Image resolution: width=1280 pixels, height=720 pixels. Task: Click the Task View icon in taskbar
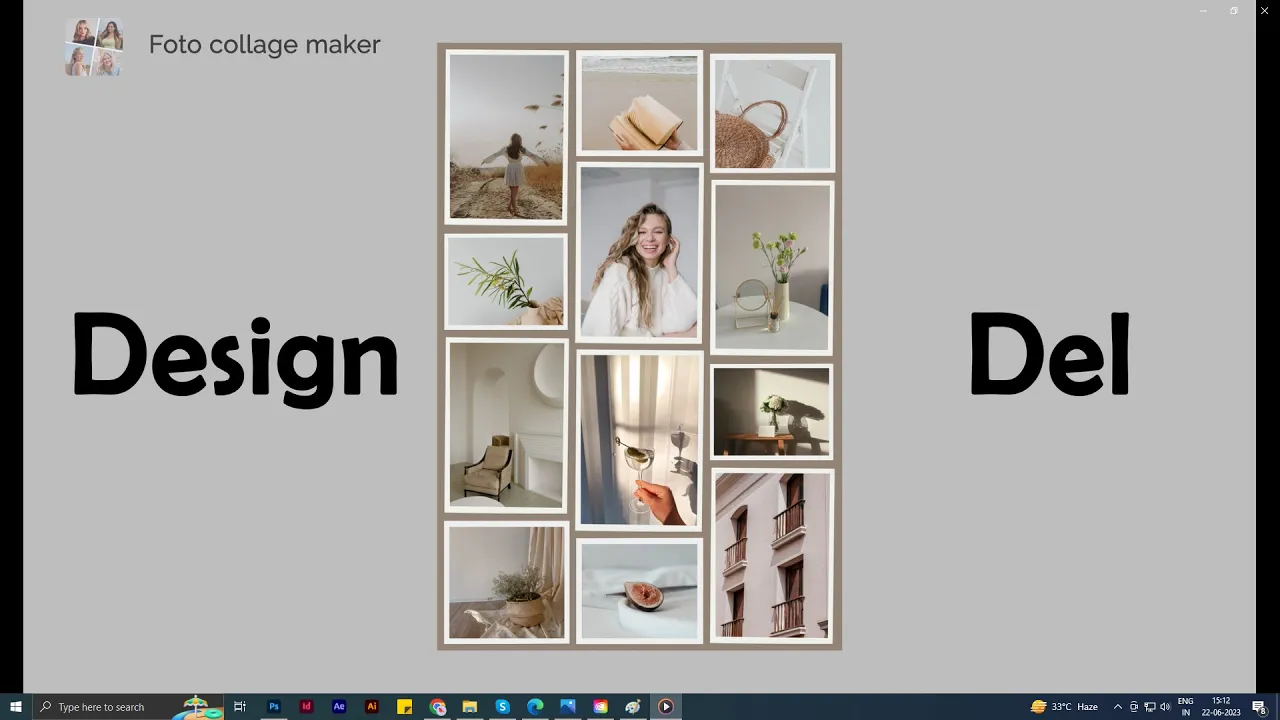[x=240, y=706]
